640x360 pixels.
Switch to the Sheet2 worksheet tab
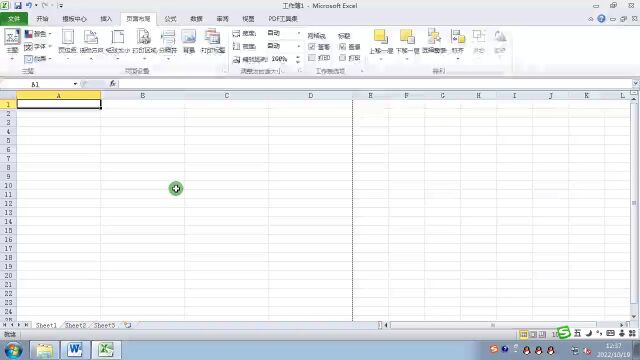point(76,325)
